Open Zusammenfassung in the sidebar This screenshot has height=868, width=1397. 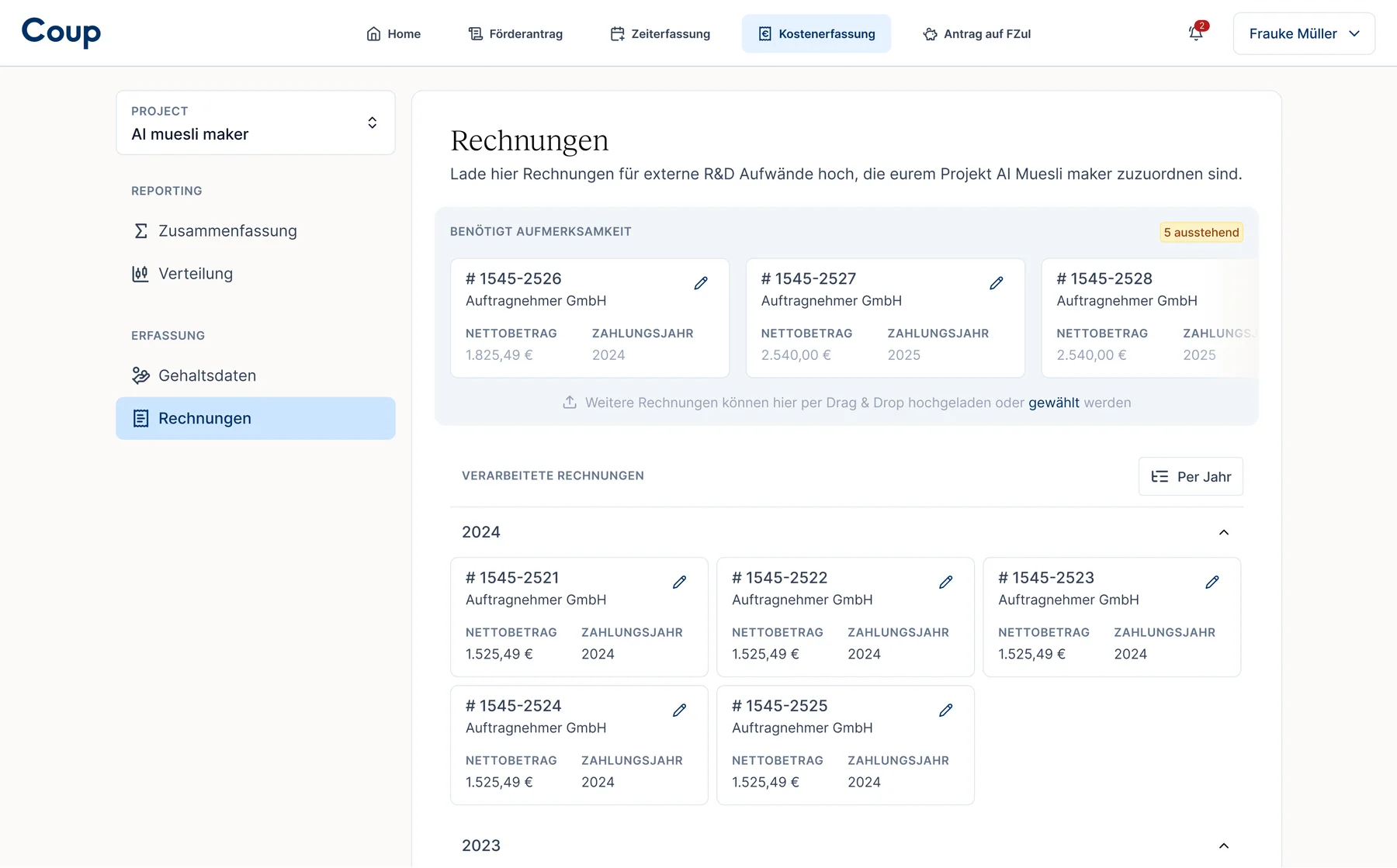pyautogui.click(x=255, y=230)
